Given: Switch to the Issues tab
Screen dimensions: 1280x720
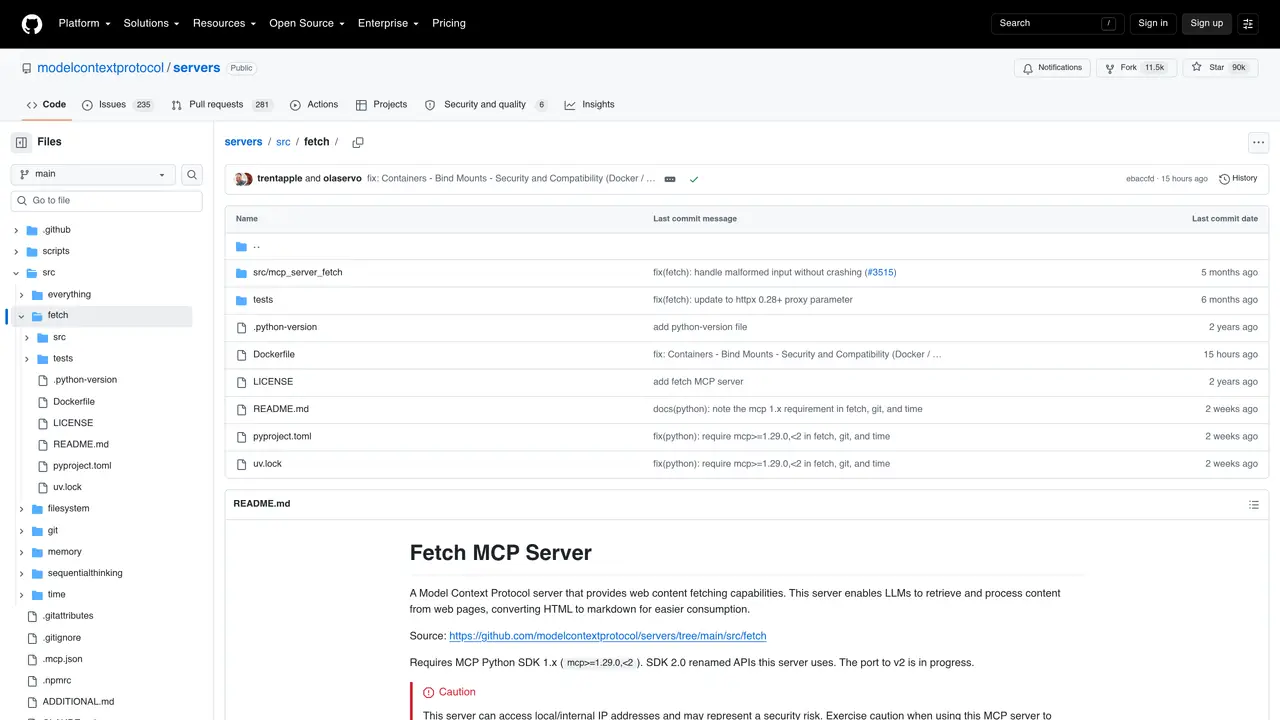Looking at the screenshot, I should coord(118,105).
